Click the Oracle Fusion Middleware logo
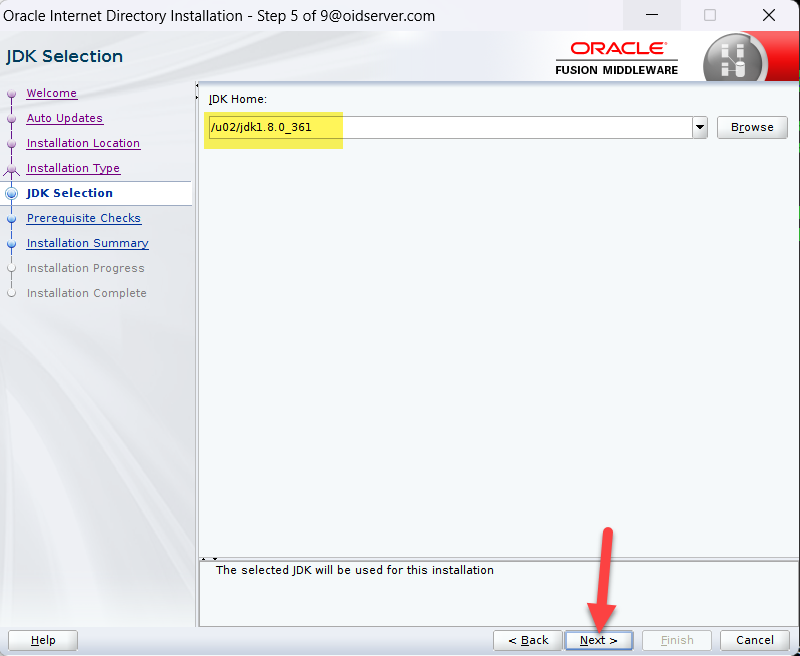This screenshot has width=800, height=656. (x=617, y=58)
